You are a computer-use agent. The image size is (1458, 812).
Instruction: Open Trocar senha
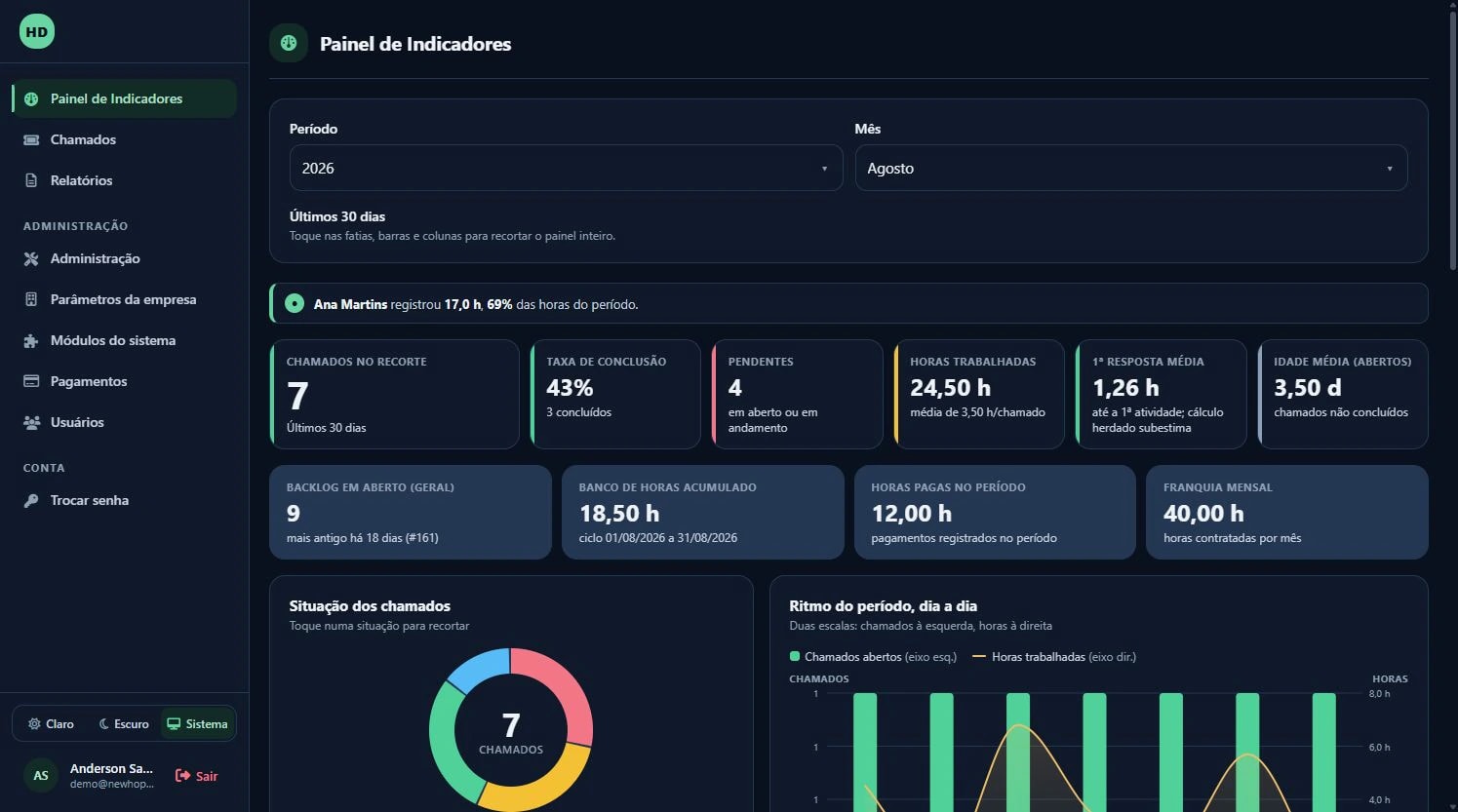[x=124, y=500]
